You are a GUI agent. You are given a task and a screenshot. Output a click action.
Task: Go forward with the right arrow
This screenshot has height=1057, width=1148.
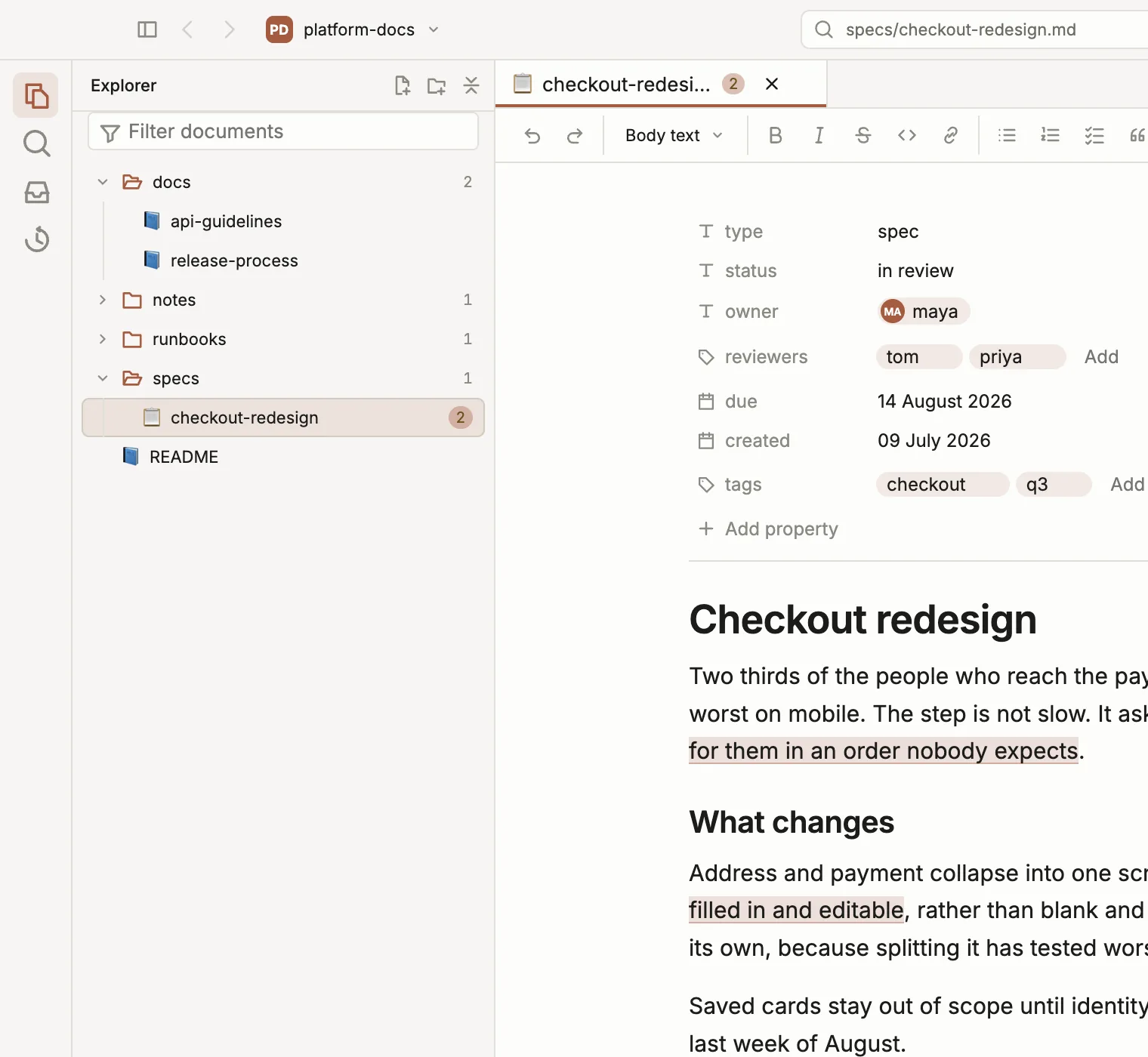pos(230,29)
